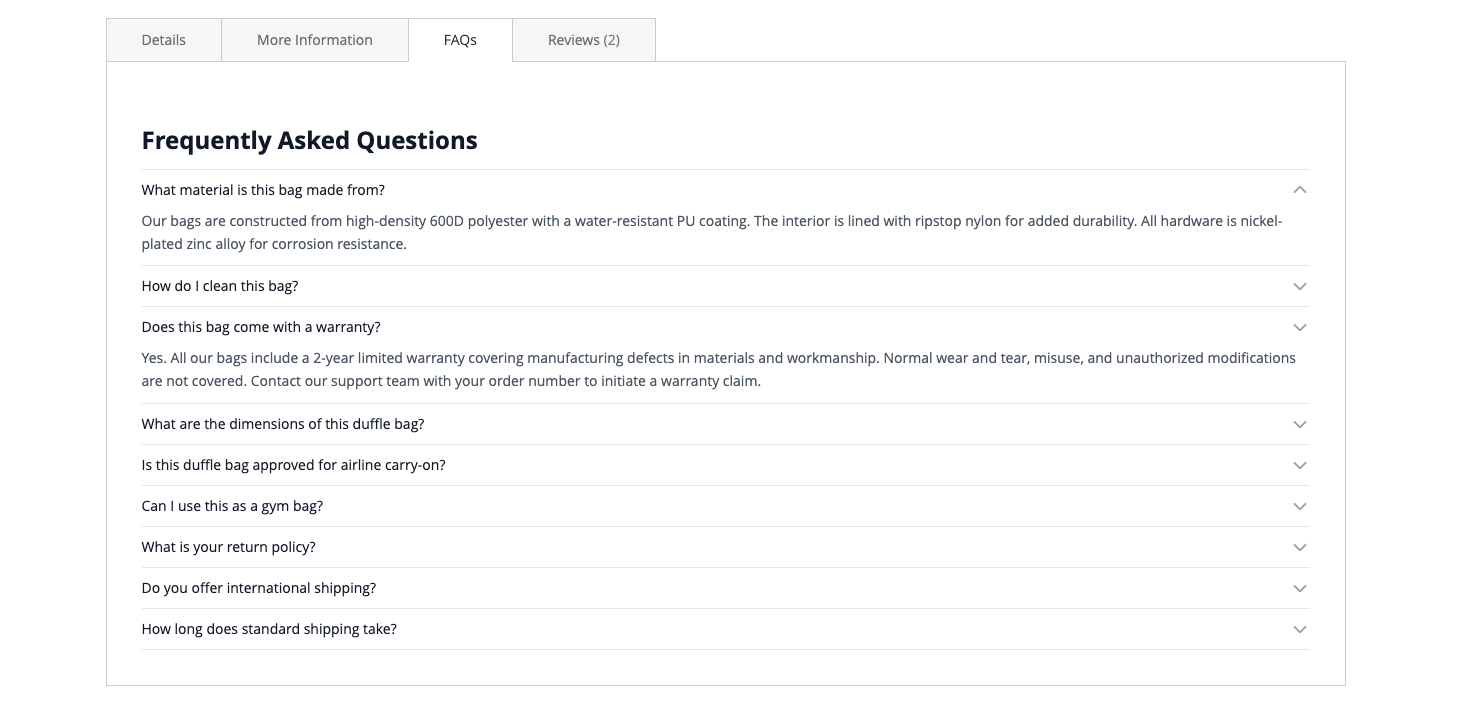Click the 2-year limited warranty answer text
The width and height of the screenshot is (1481, 706).
click(x=719, y=369)
